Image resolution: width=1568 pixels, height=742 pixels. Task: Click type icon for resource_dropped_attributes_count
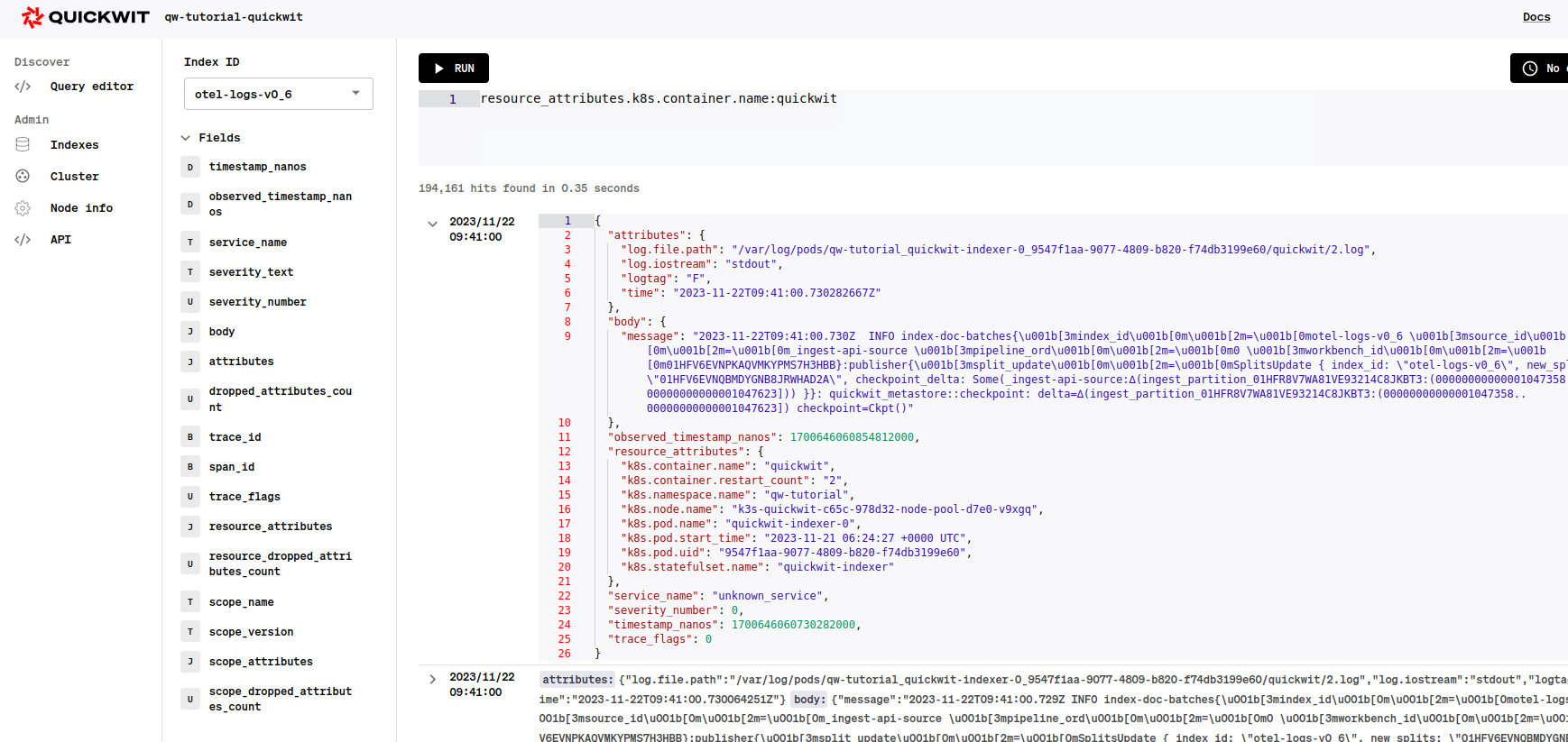[190, 564]
